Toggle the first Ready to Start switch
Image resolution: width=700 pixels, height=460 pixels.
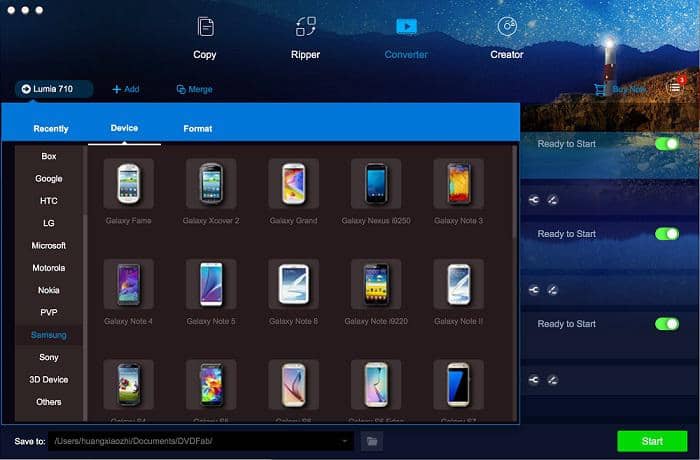(666, 144)
